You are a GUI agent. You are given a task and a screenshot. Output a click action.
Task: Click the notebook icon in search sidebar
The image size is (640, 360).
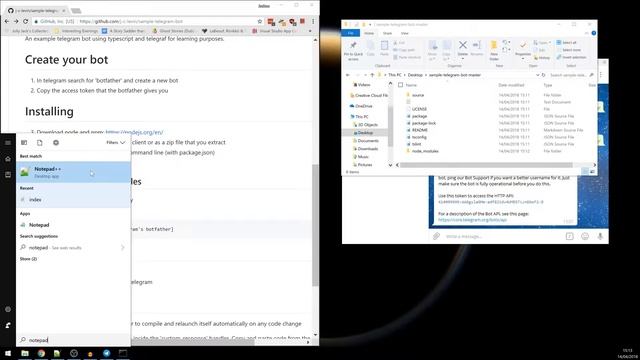(x=8, y=175)
